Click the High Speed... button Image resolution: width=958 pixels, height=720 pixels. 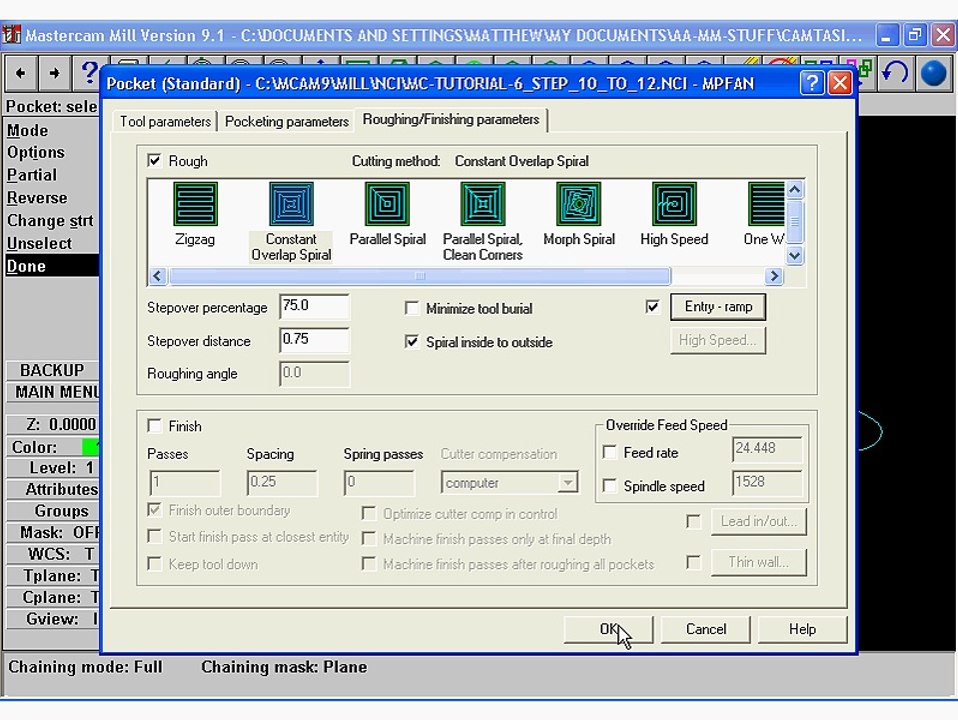(x=718, y=340)
